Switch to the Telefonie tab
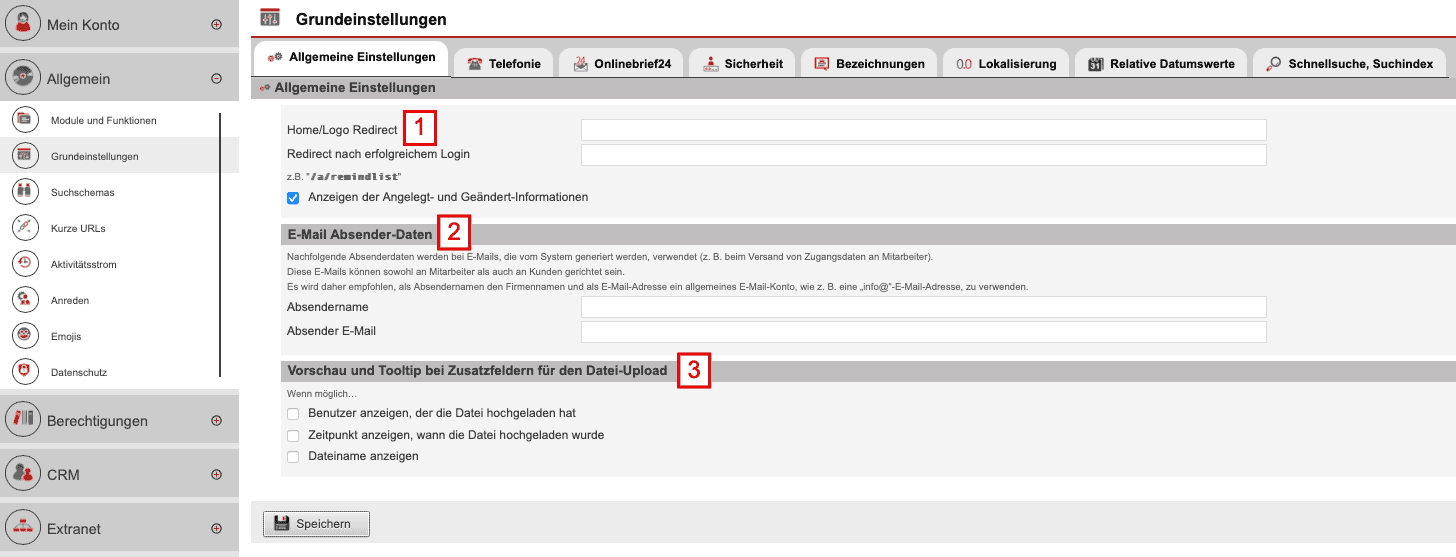1456x557 pixels. (x=504, y=64)
